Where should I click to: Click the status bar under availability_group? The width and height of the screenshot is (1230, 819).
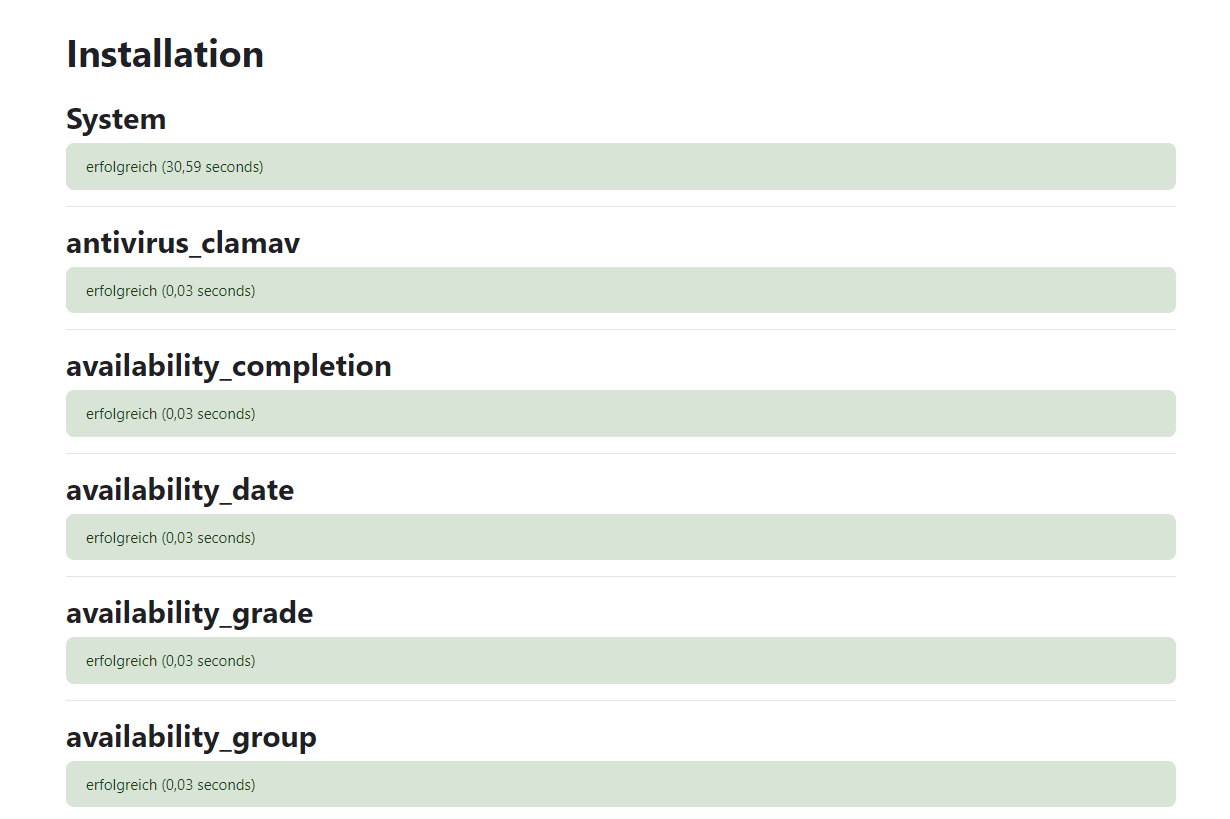(x=620, y=784)
